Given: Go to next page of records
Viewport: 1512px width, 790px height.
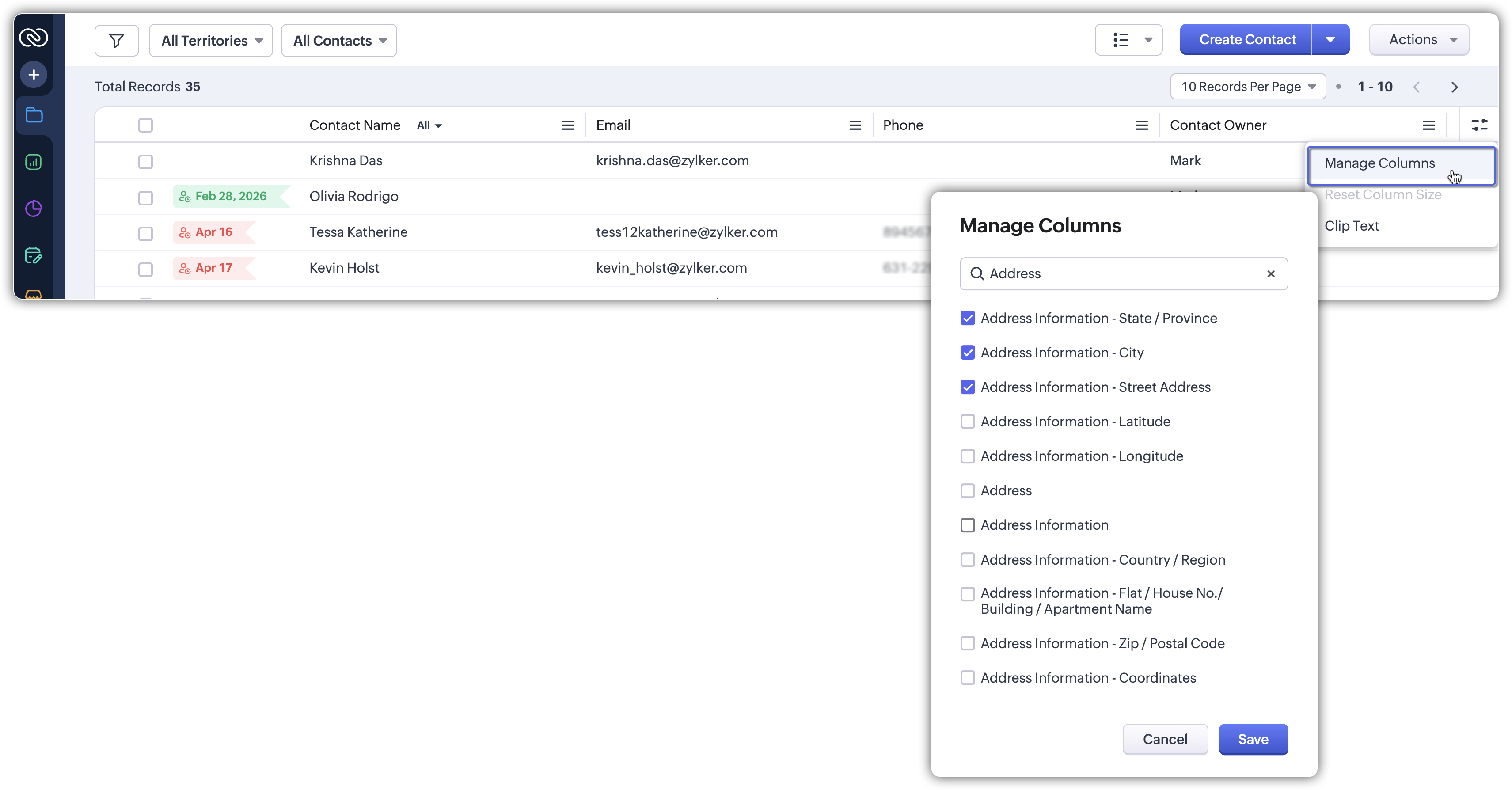Looking at the screenshot, I should (x=1455, y=87).
